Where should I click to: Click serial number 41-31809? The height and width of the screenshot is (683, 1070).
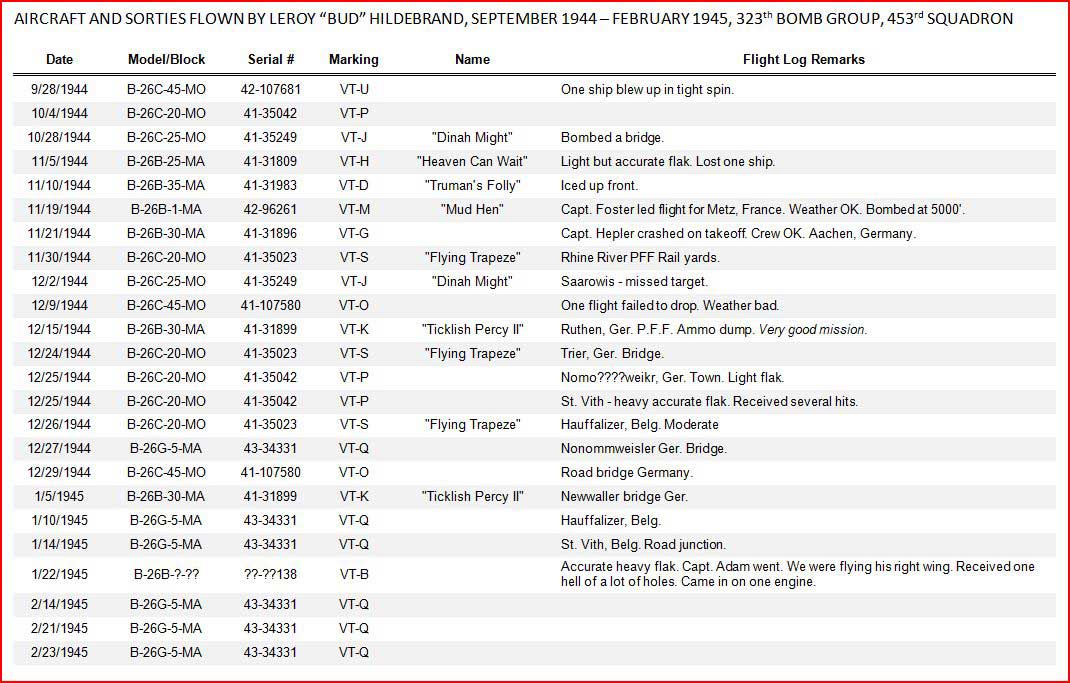pyautogui.click(x=270, y=161)
